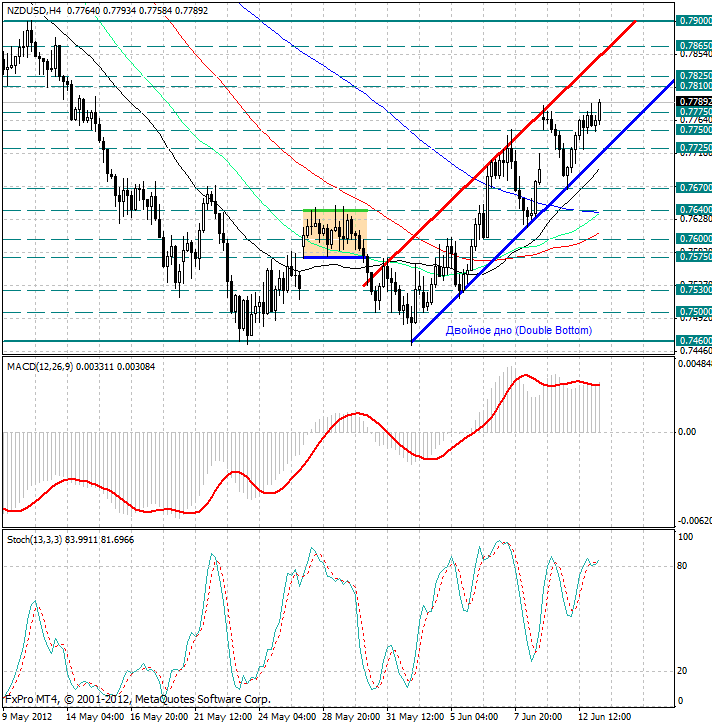This screenshot has height=724, width=712.
Task: Click the 0.7460 price level tag
Action: coord(694,341)
